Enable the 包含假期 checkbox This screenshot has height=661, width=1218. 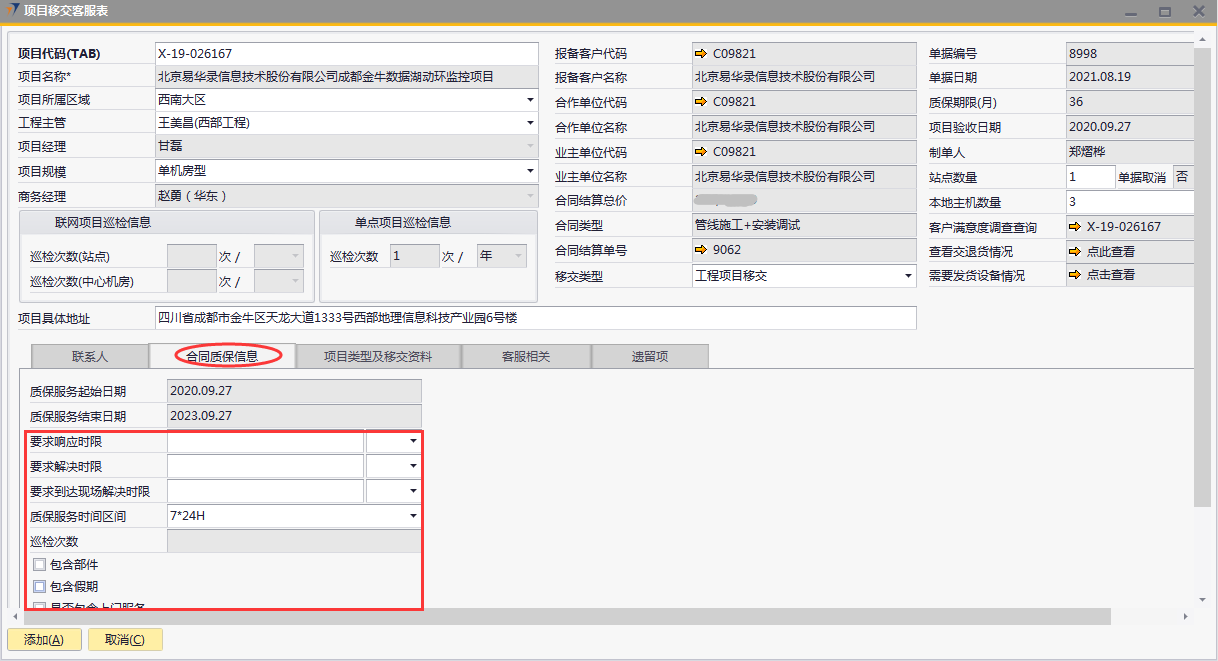point(40,587)
